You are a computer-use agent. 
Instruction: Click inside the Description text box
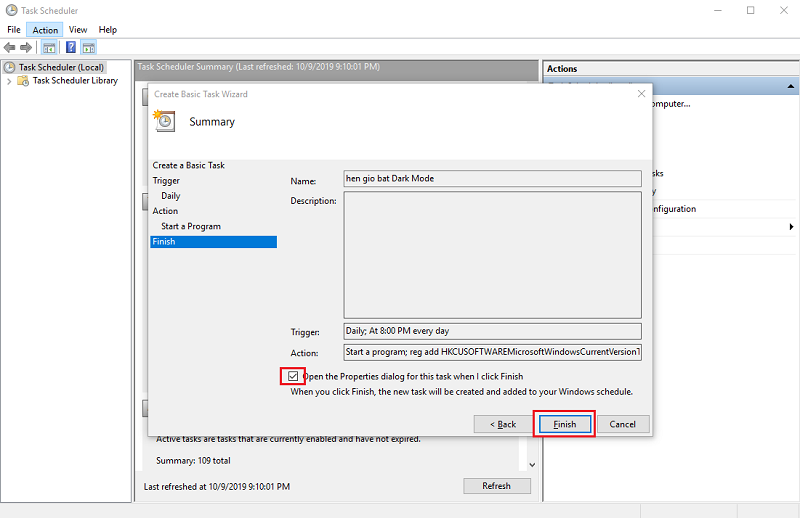point(492,255)
